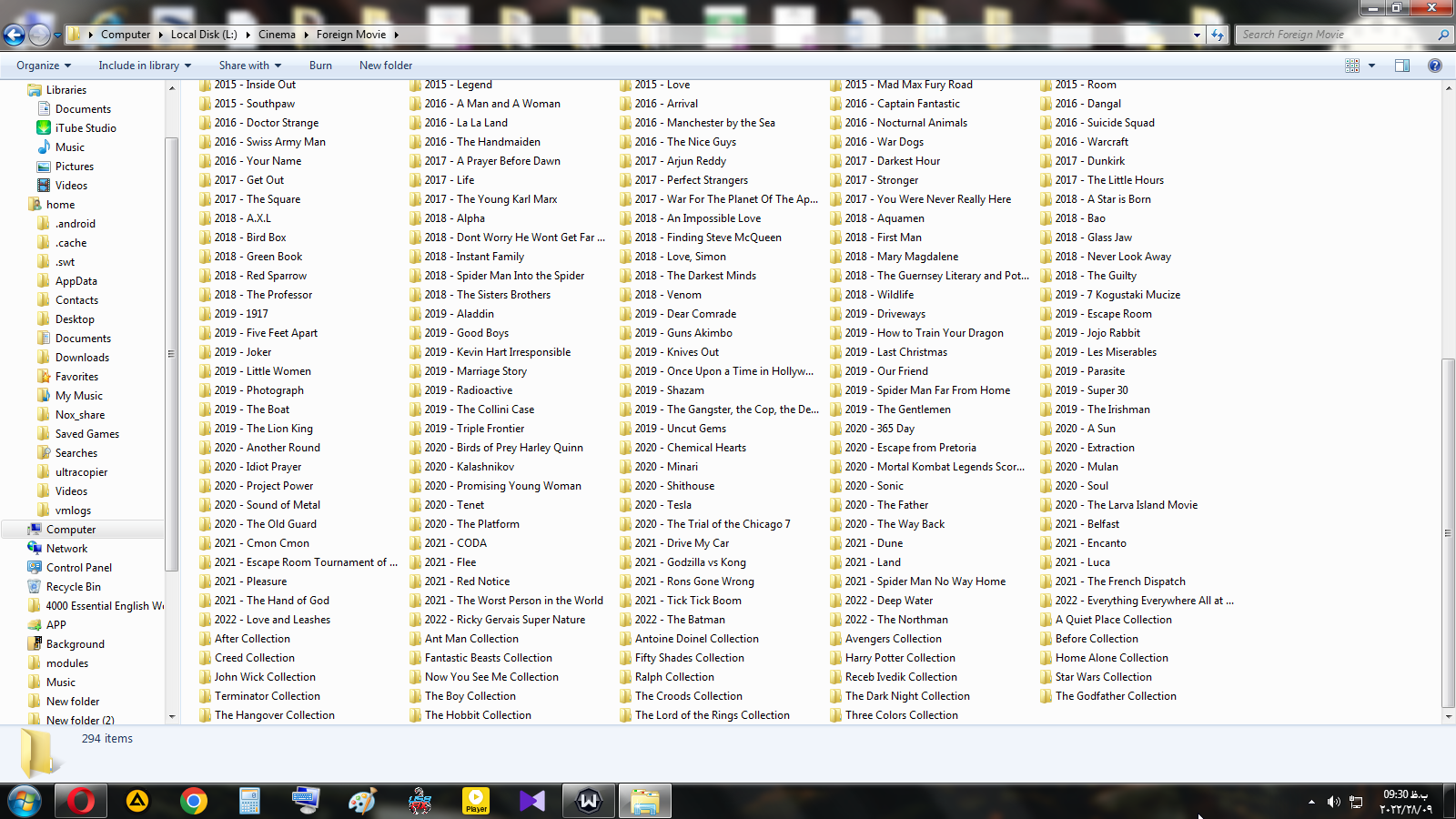This screenshot has height=819, width=1456.
Task: Select the Harry Potter Collection folder
Action: tap(899, 658)
